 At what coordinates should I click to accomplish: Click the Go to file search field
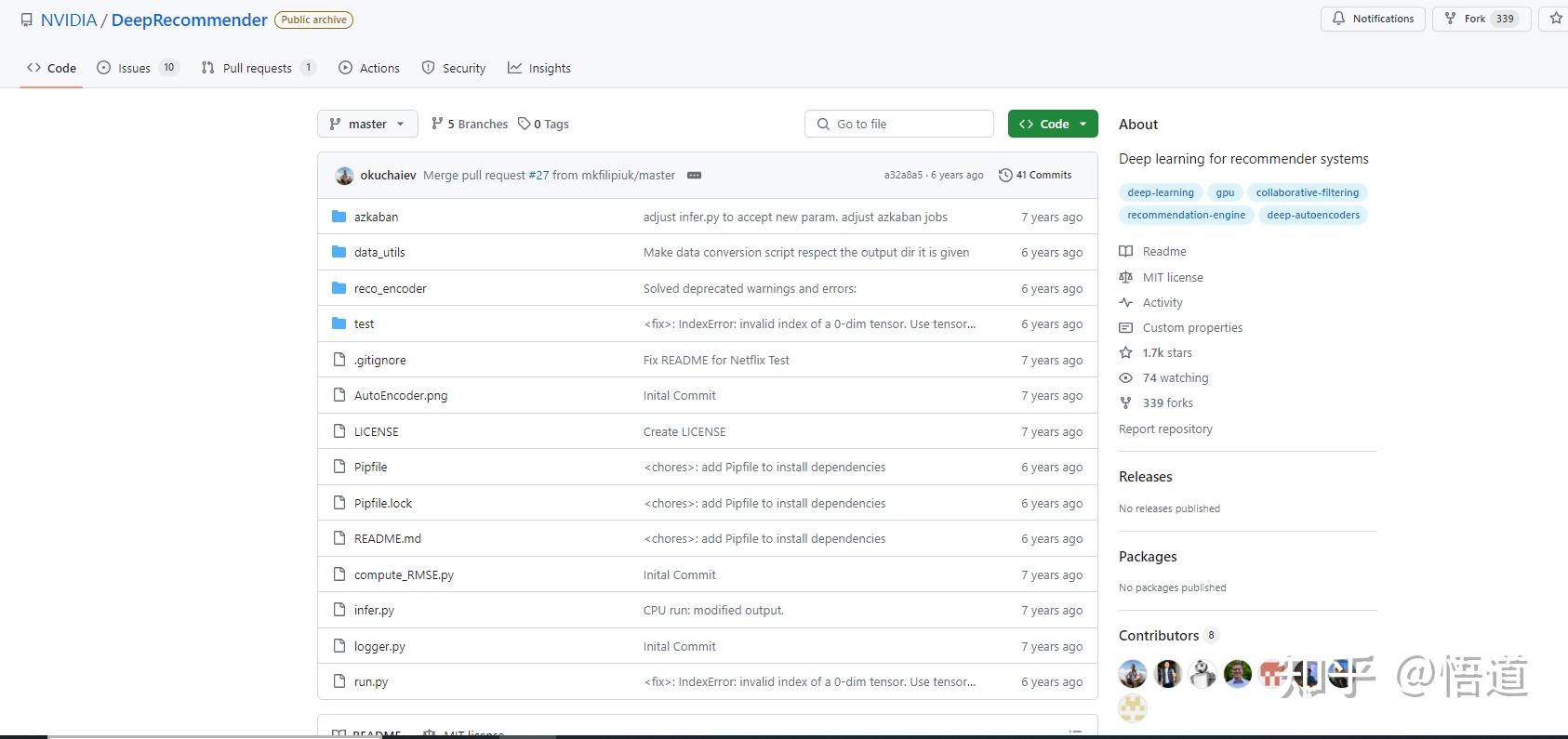[899, 124]
